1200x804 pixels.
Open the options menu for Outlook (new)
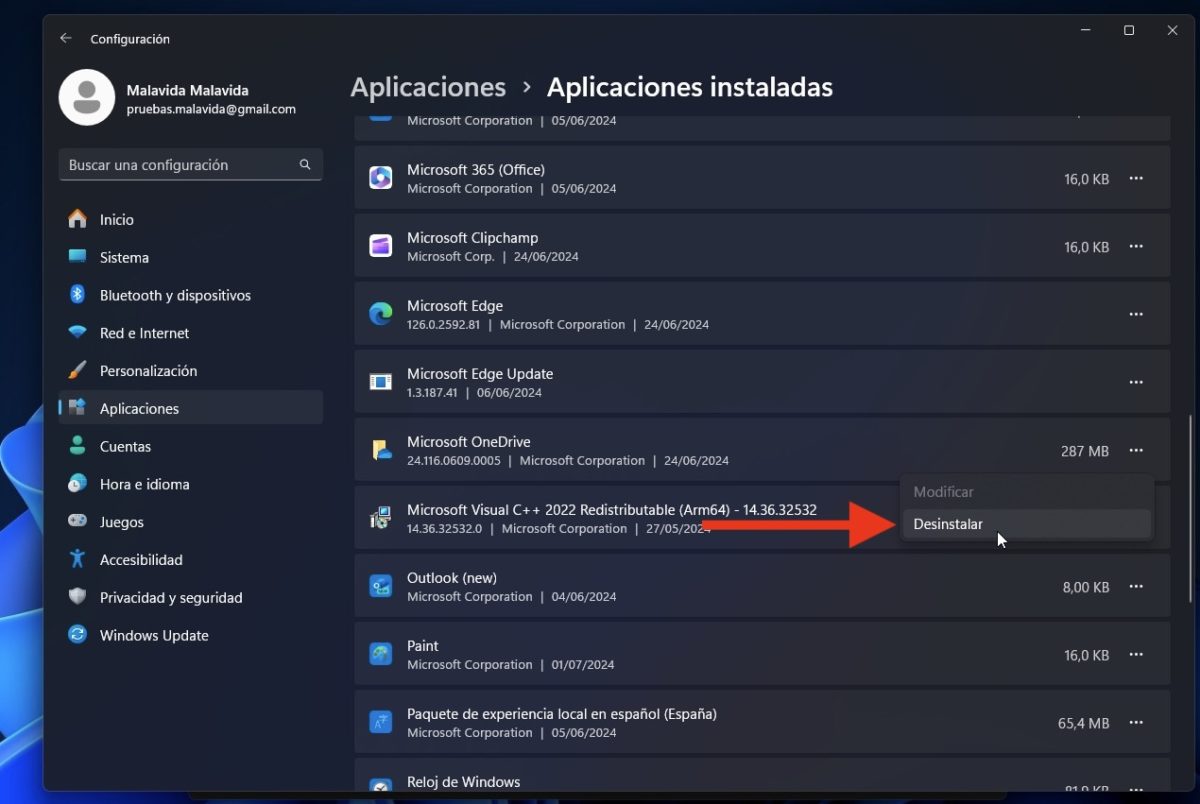pyautogui.click(x=1136, y=586)
